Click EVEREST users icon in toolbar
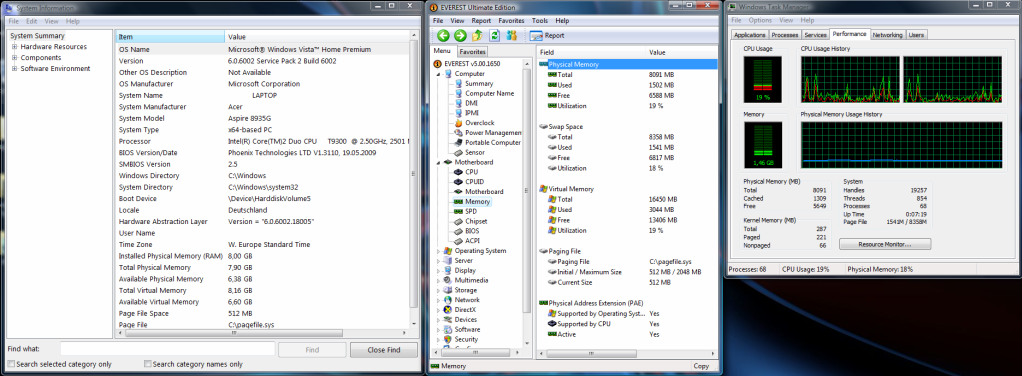Image resolution: width=1022 pixels, height=376 pixels. 512,35
